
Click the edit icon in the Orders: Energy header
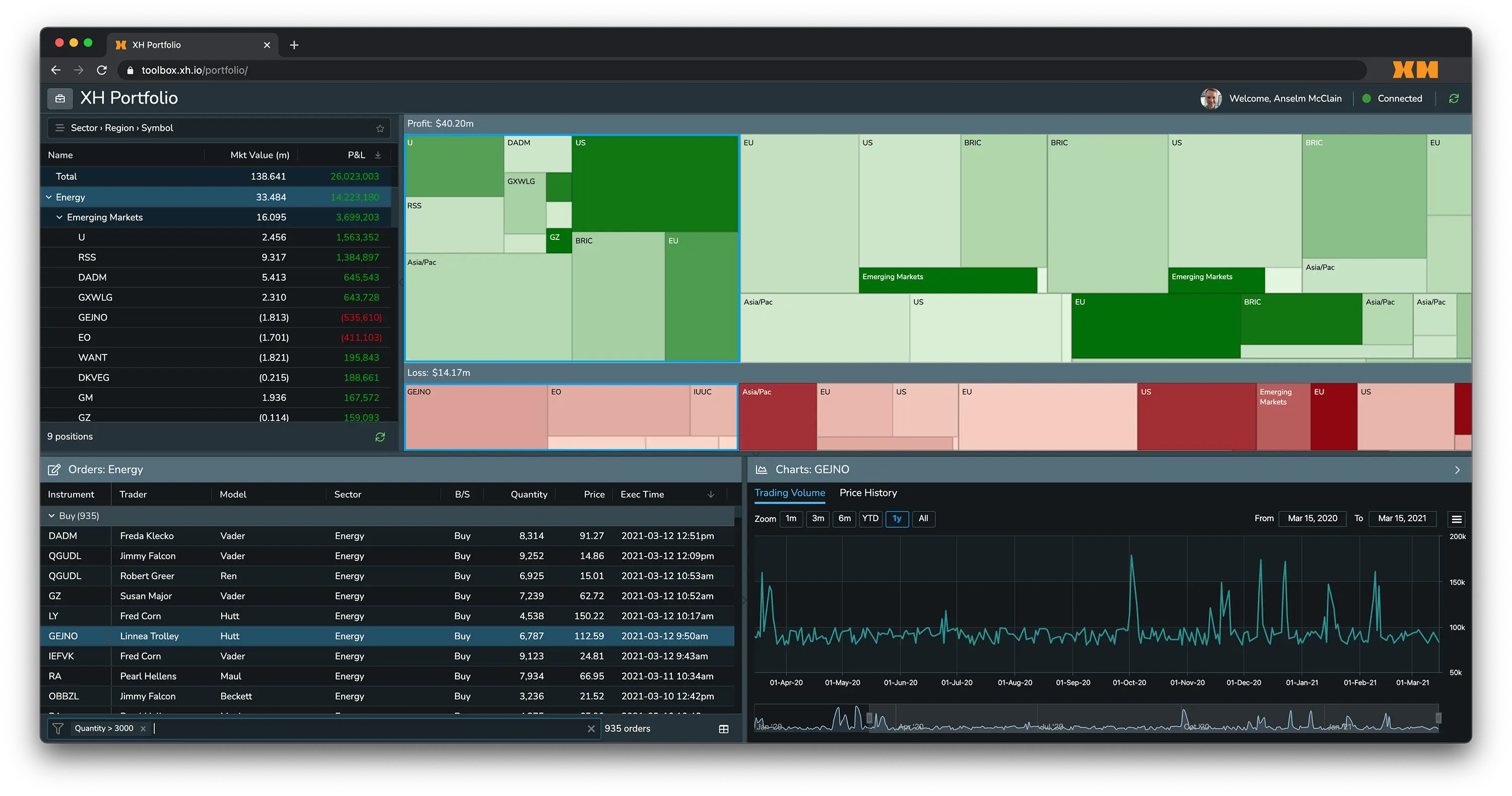[54, 469]
